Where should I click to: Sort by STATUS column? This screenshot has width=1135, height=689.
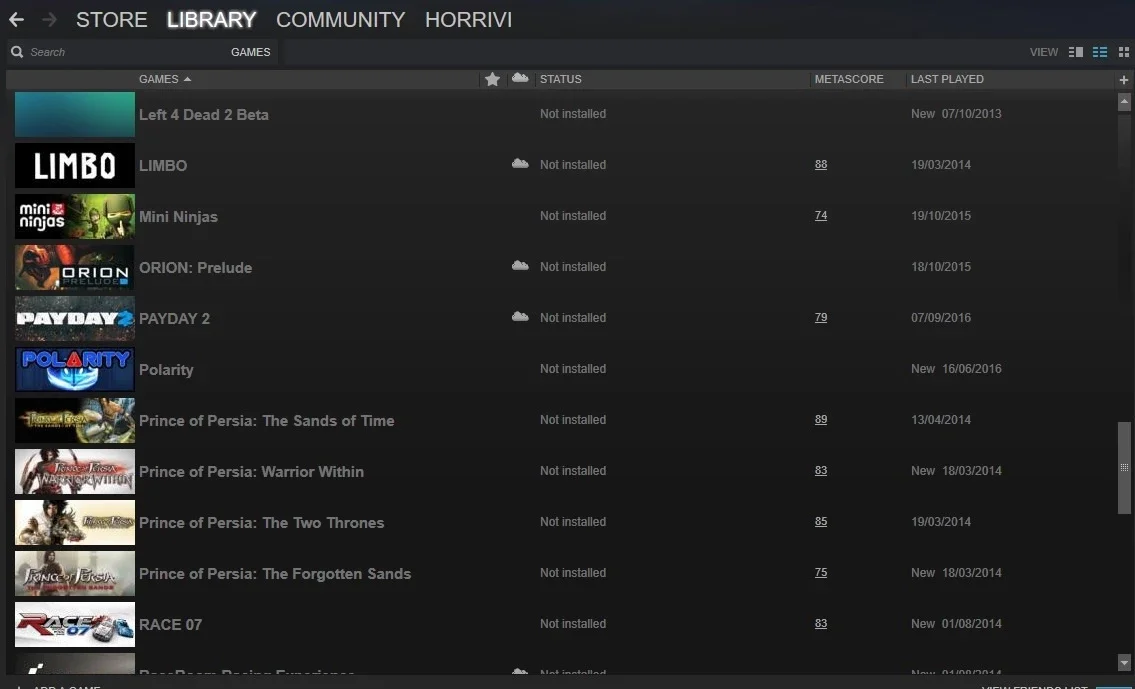point(560,79)
